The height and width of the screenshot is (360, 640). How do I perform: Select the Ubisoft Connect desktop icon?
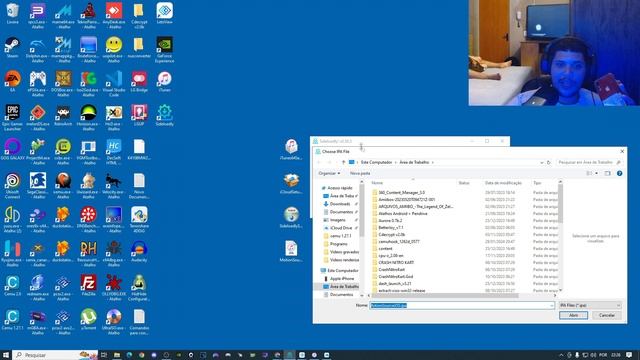click(12, 185)
